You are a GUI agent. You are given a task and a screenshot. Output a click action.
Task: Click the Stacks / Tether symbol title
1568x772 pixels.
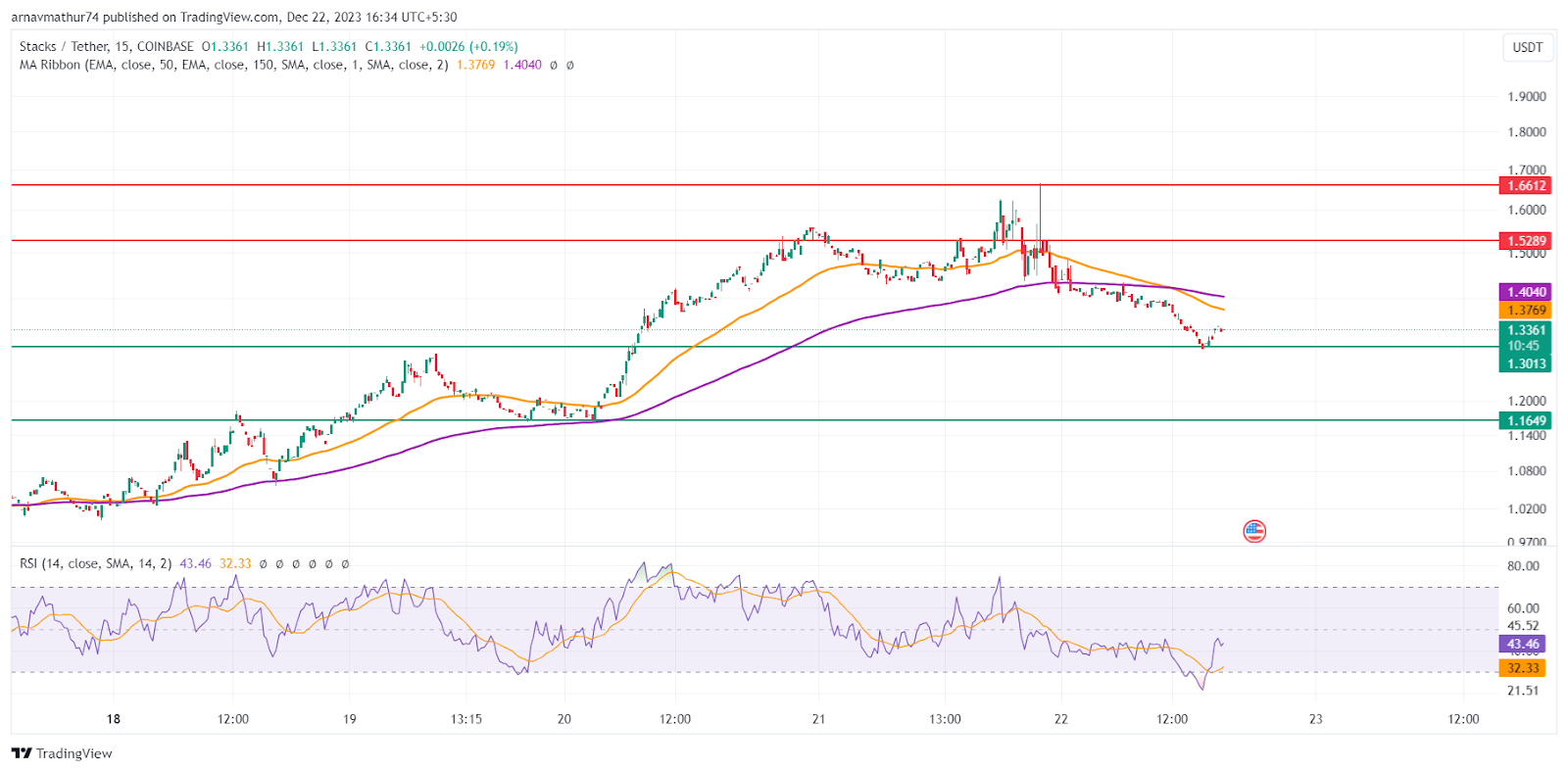107,46
